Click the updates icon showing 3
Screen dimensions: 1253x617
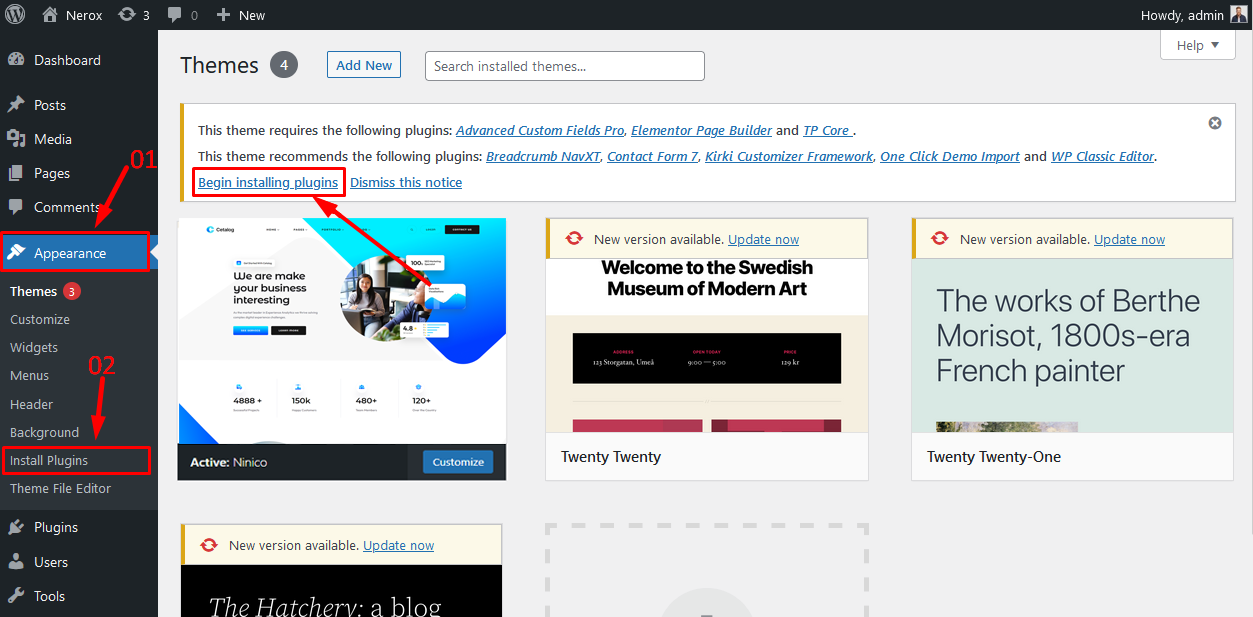127,15
